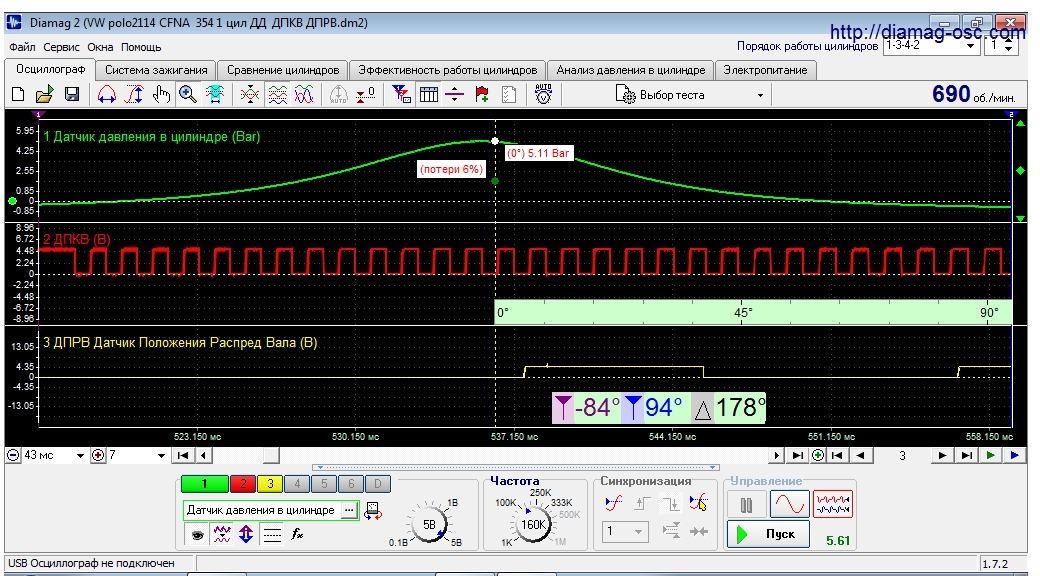1040x576 pixels.
Task: Open the Окна menu
Action: 100,47
